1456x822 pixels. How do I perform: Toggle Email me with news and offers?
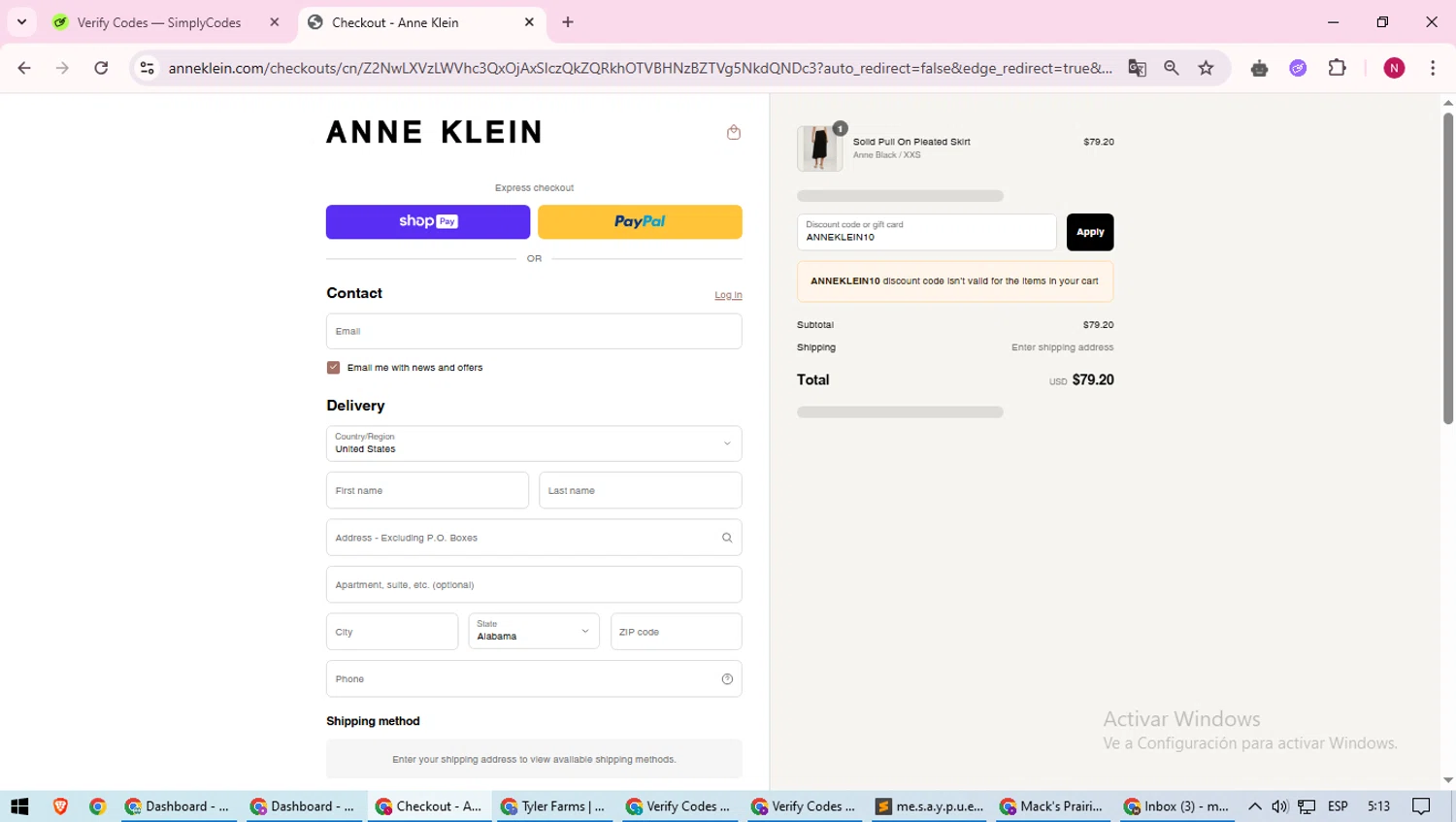[x=333, y=368]
